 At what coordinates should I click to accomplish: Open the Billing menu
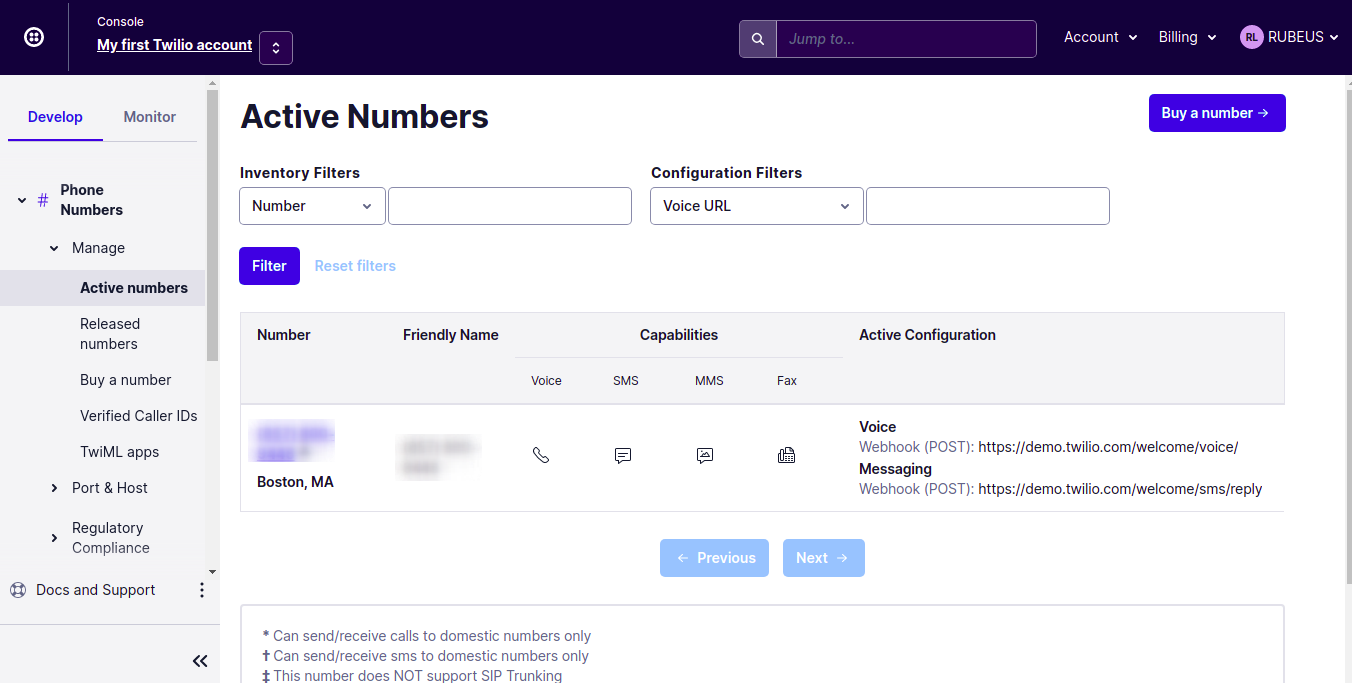(1187, 37)
